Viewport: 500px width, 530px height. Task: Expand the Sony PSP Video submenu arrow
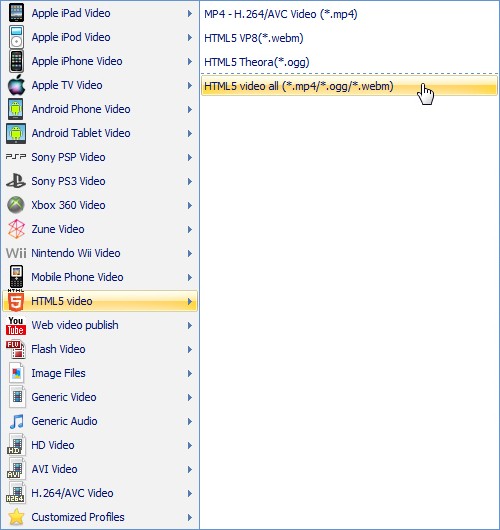(190, 158)
